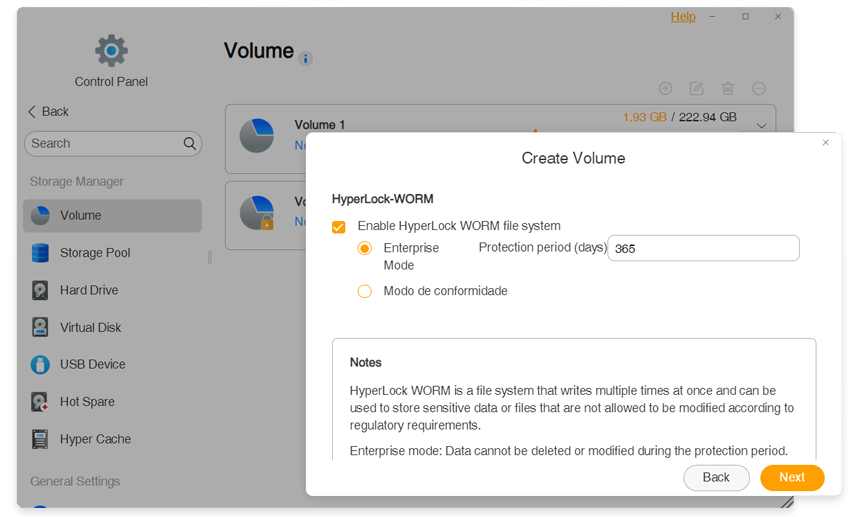The image size is (852, 517).
Task: Open the Help link
Action: pos(683,17)
